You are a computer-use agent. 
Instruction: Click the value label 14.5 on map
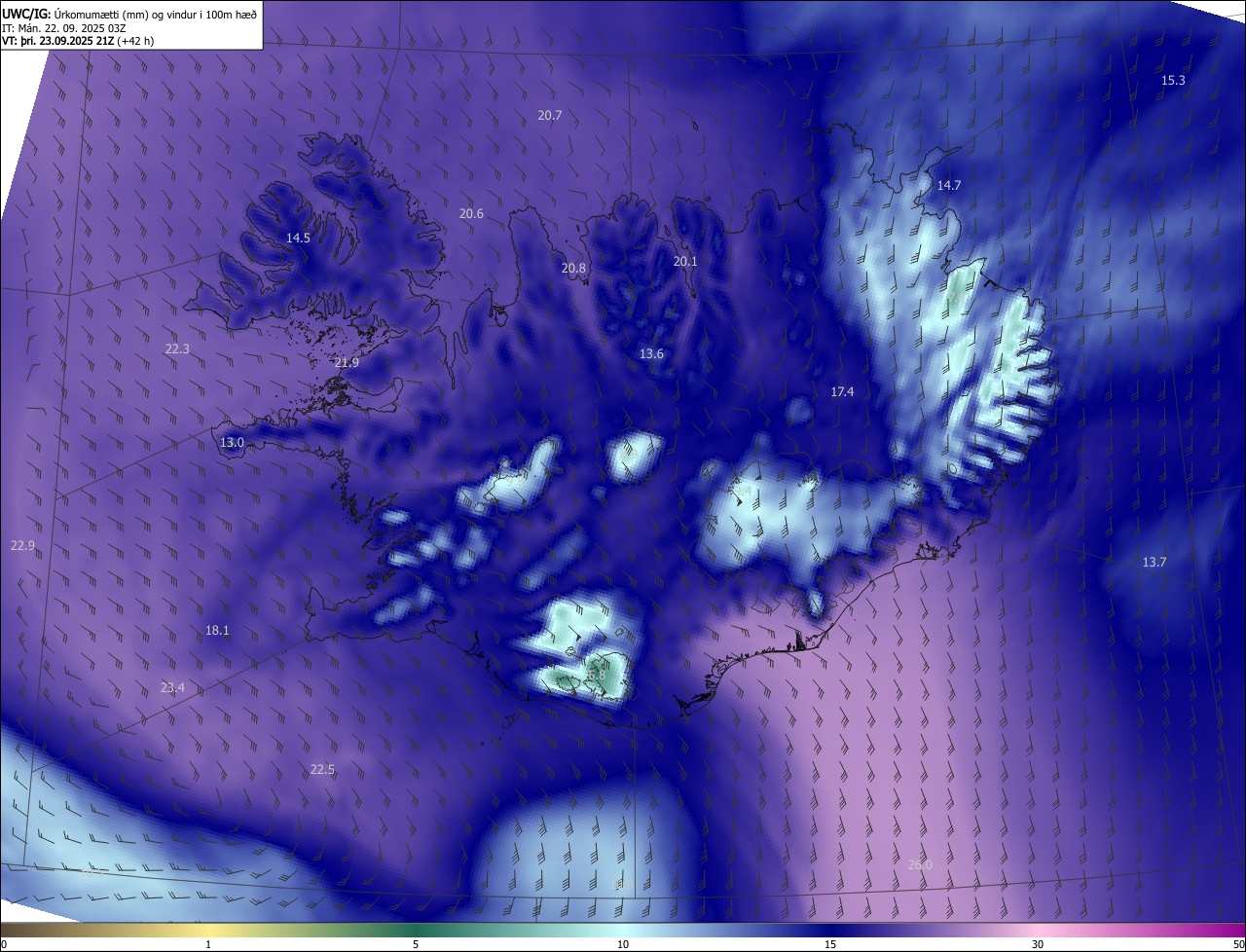pos(298,238)
